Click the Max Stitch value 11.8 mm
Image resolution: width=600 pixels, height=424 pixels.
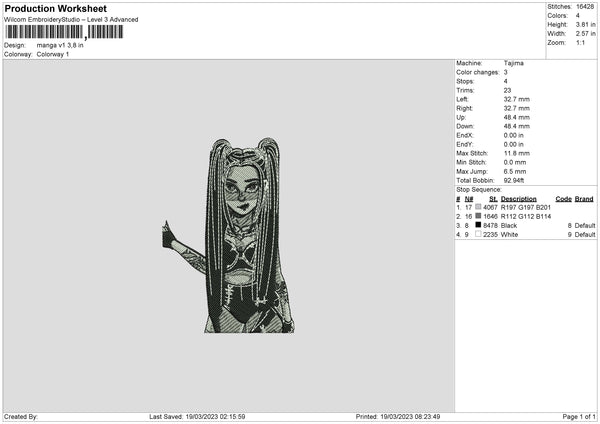tap(517, 153)
